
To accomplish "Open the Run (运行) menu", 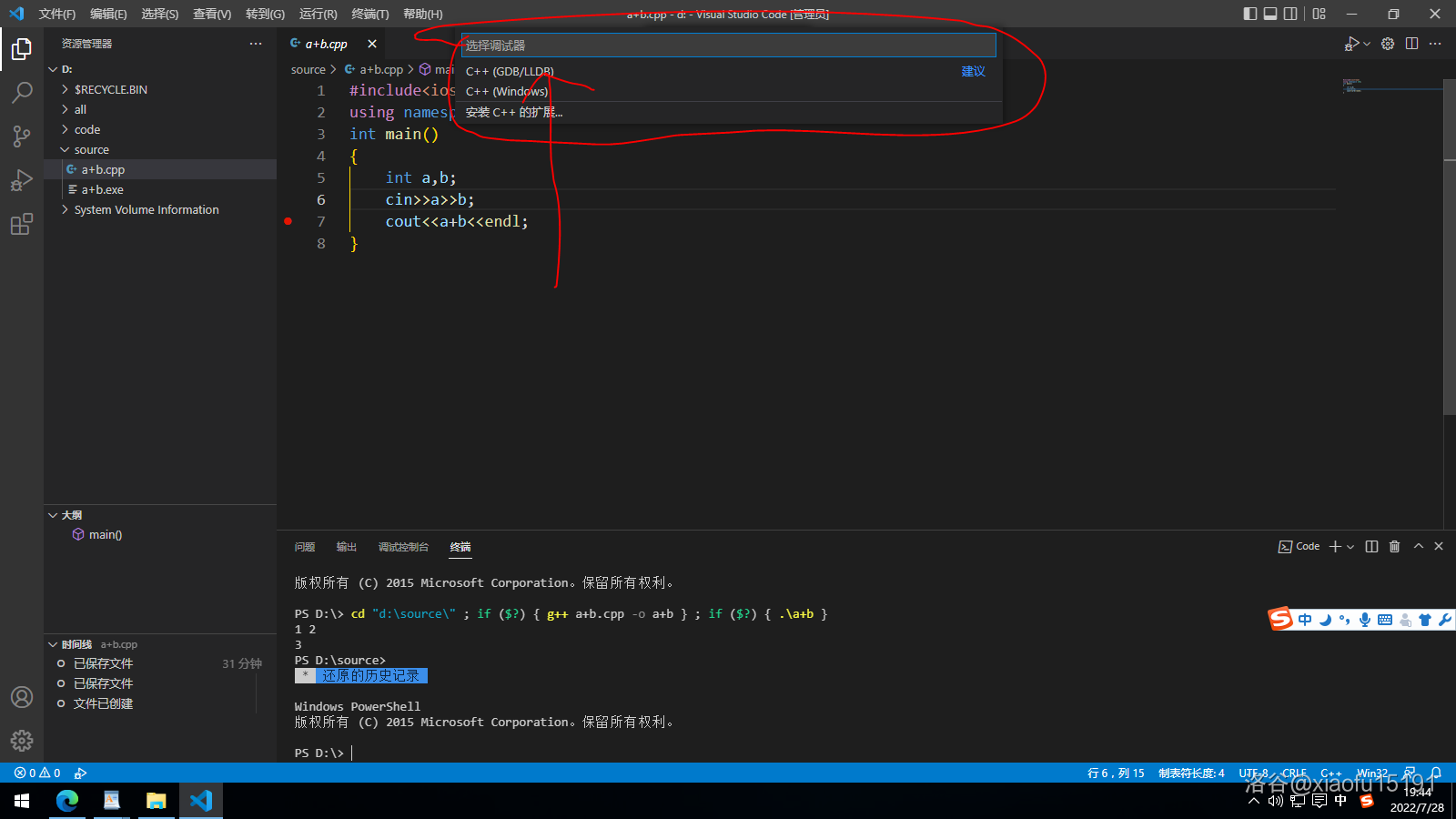I will pos(318,14).
